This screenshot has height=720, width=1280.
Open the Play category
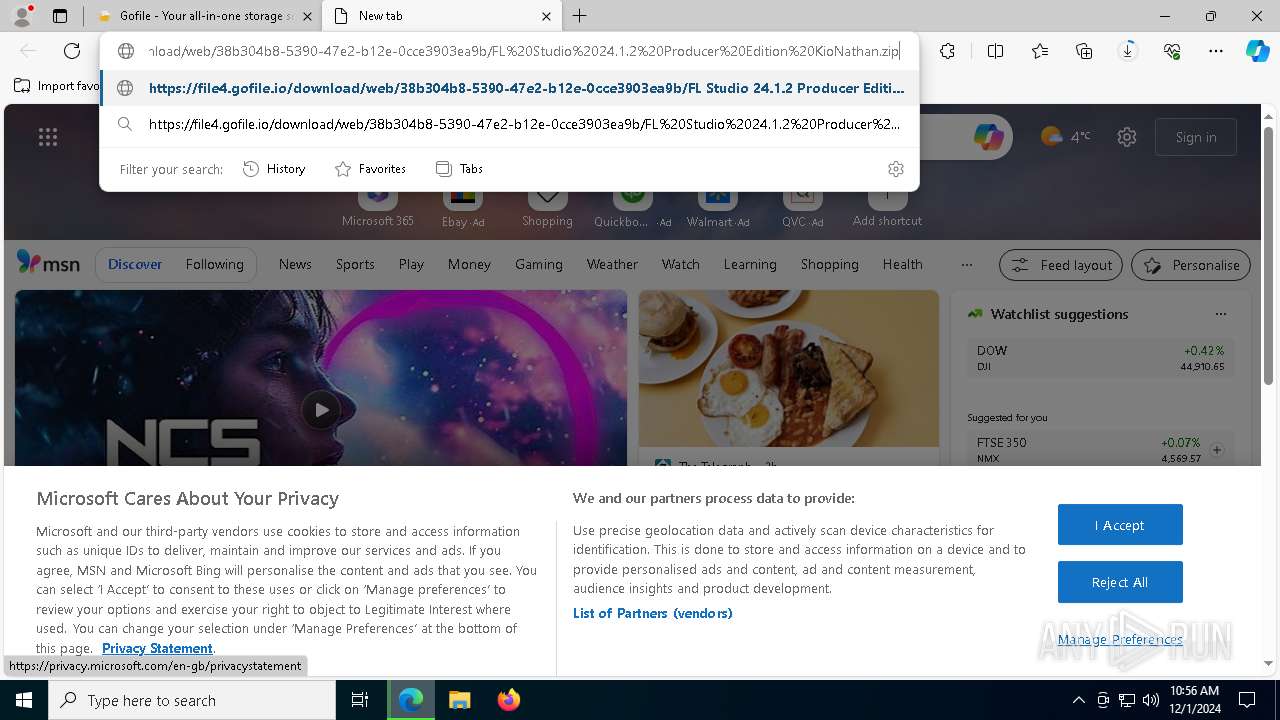(x=411, y=264)
